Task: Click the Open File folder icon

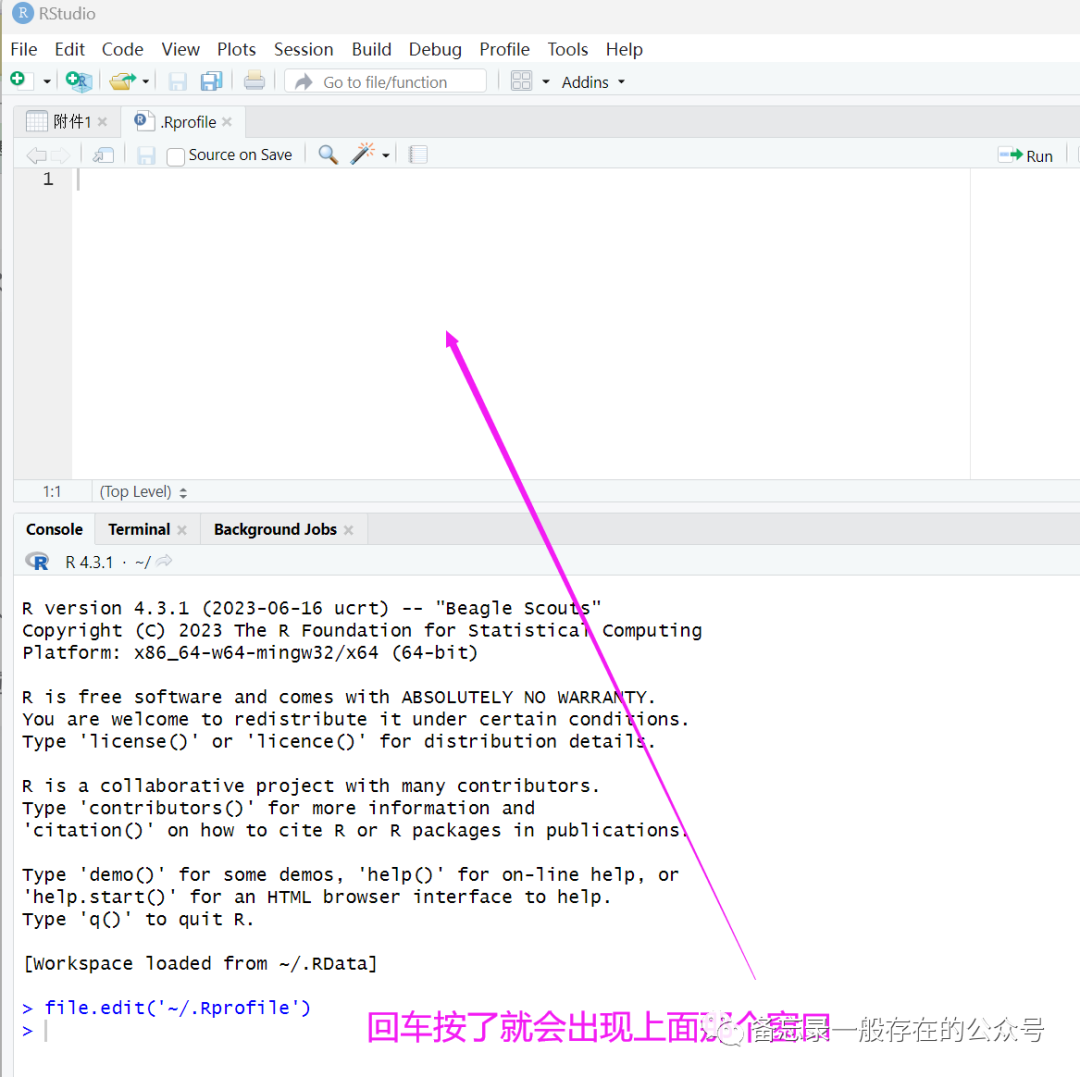Action: click(x=123, y=81)
